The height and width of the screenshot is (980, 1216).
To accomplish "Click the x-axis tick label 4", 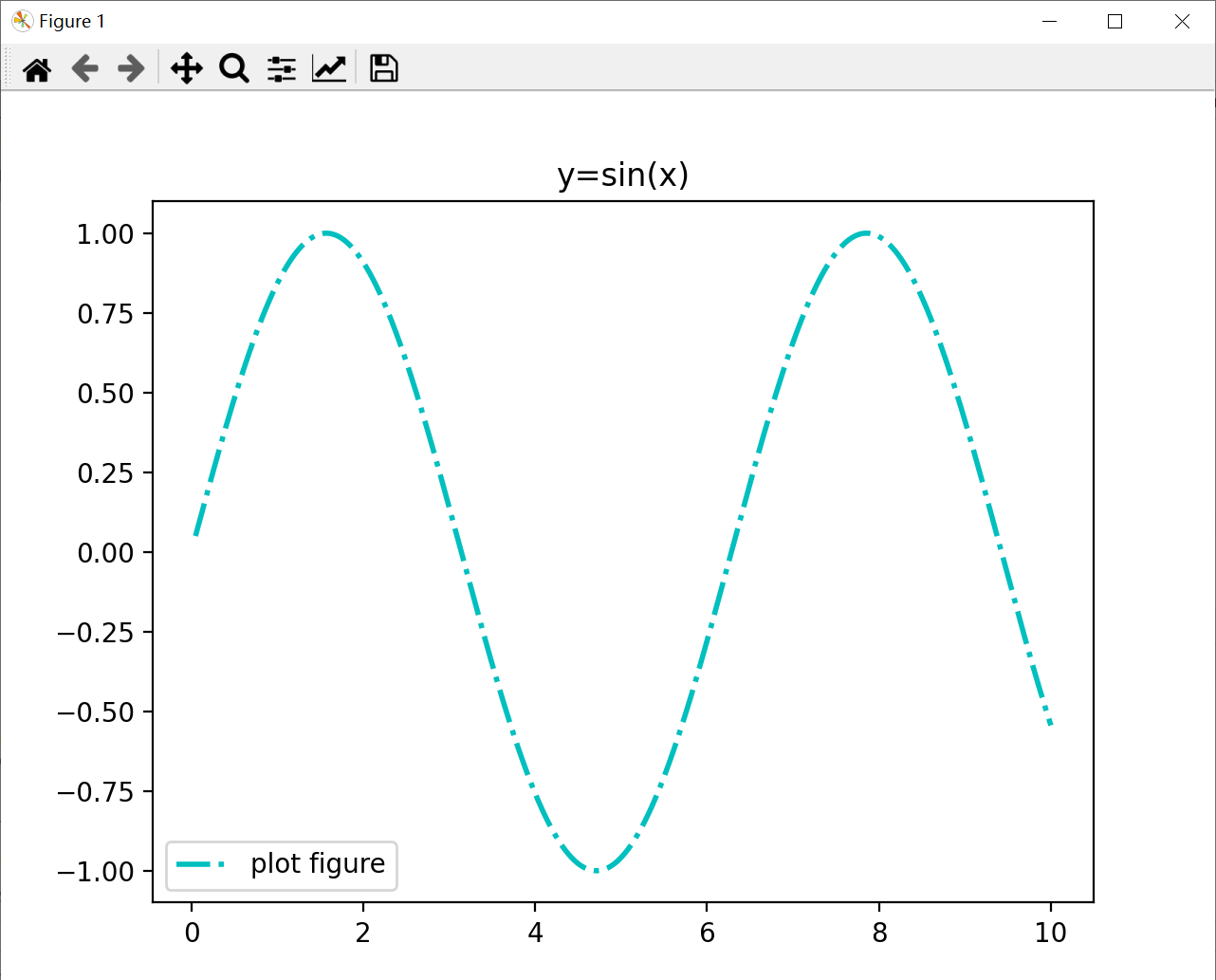I will pyautogui.click(x=536, y=934).
